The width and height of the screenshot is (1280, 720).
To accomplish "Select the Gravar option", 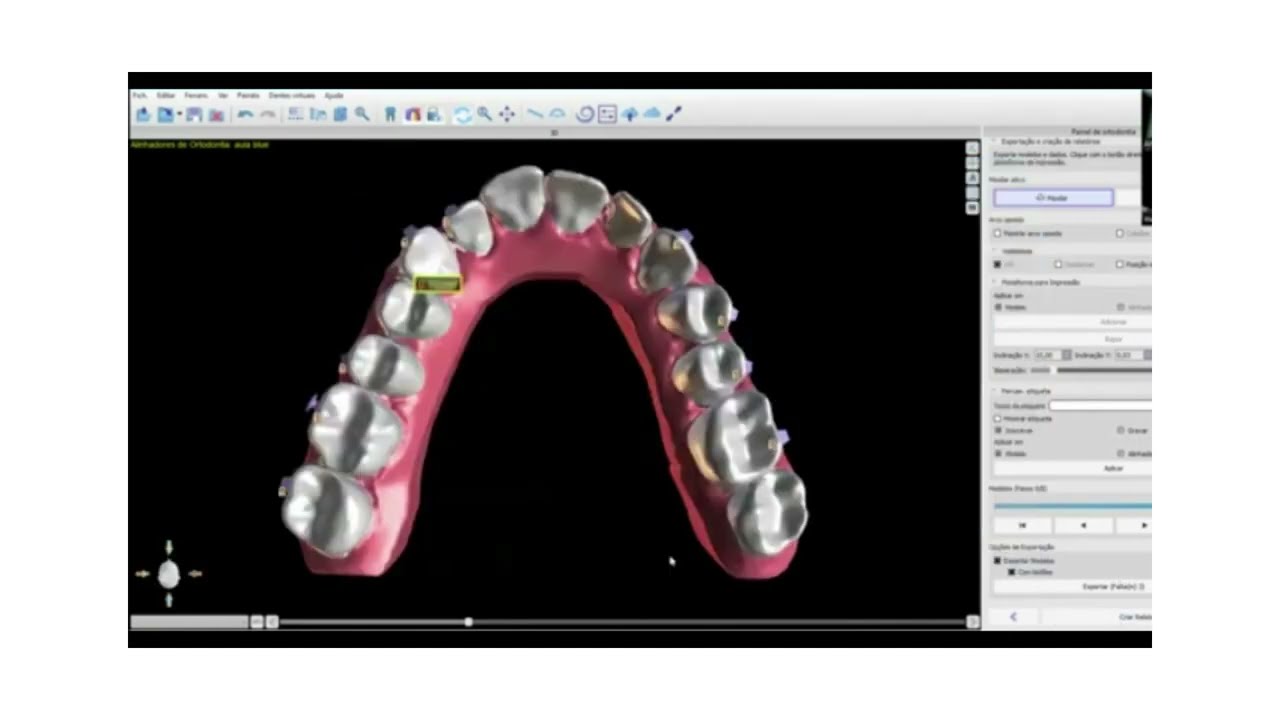I will tap(1120, 430).
